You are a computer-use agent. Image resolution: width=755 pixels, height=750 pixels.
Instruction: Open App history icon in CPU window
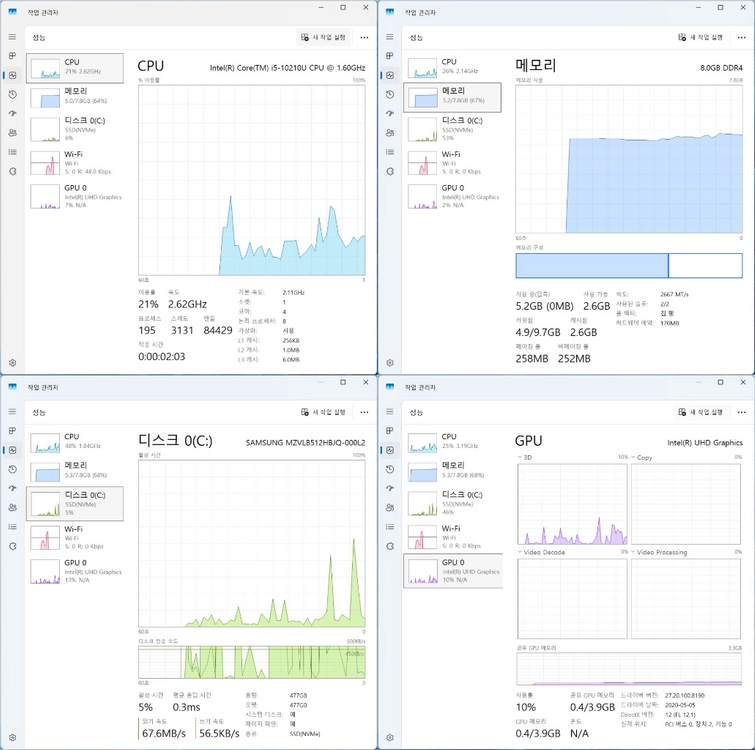click(x=13, y=94)
